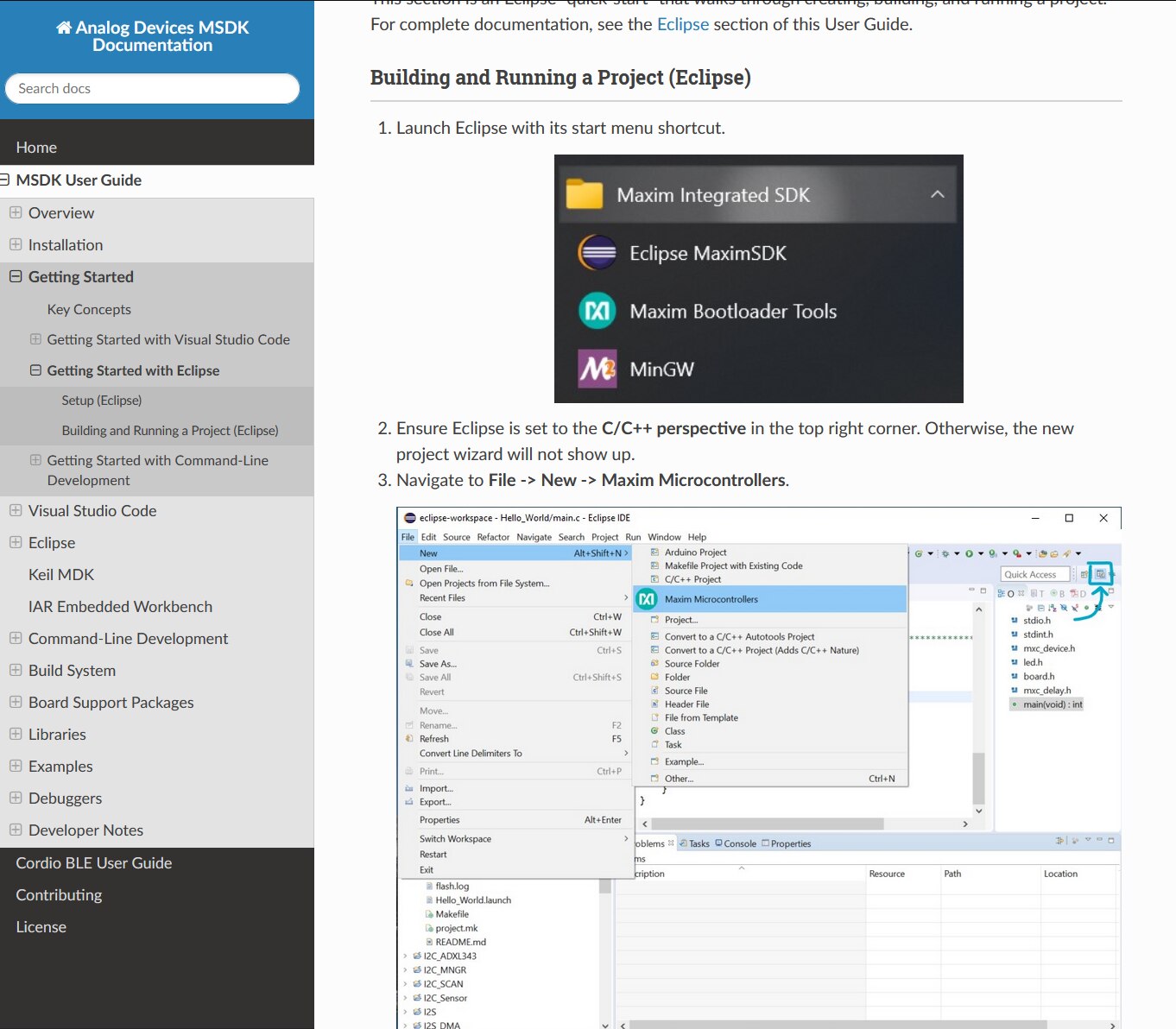Click the home icon beside Analog Devices MSDK
1176x1029 pixels.
[64, 28]
